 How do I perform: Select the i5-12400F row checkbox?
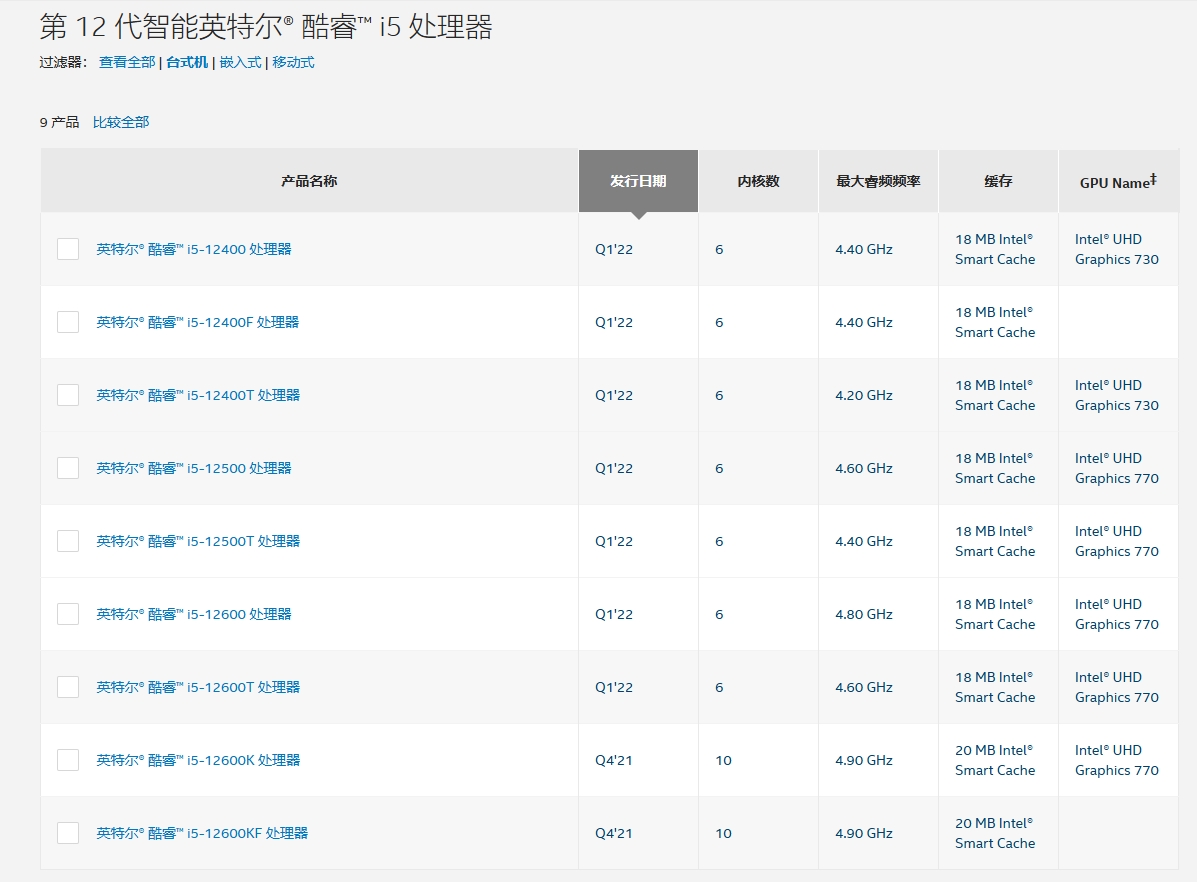67,321
